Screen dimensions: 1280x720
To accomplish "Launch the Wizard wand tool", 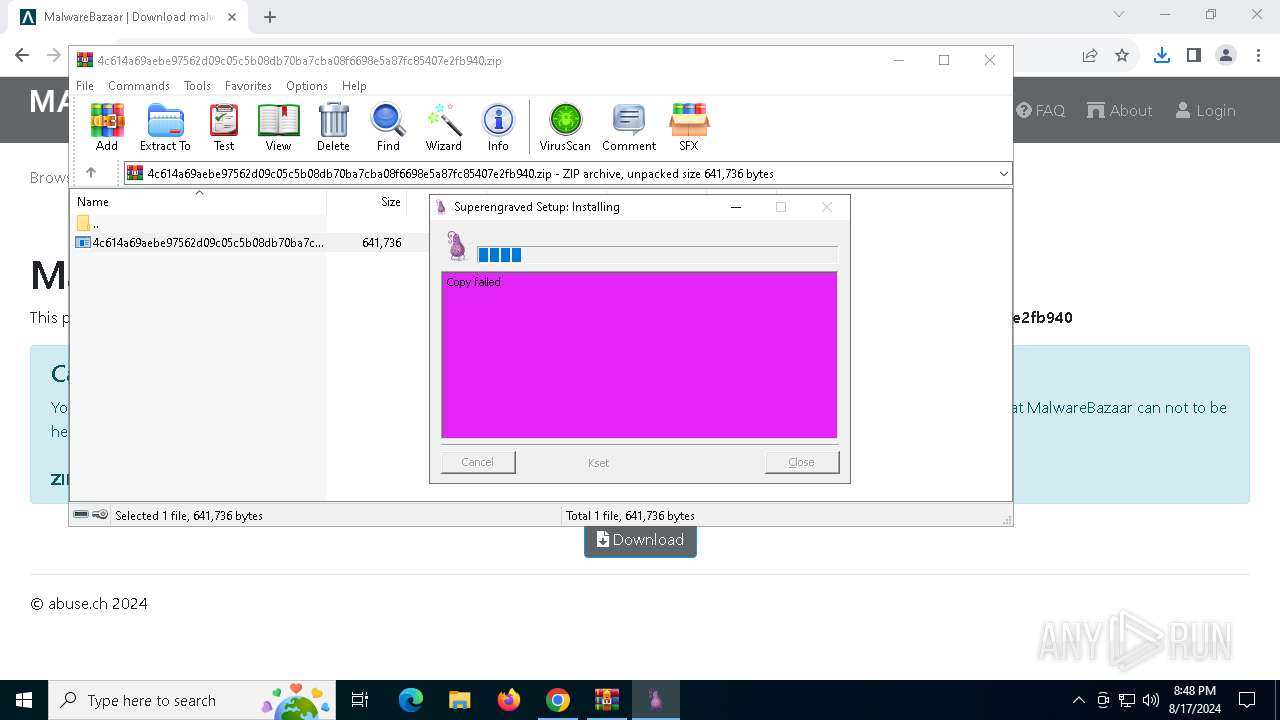I will [x=443, y=127].
